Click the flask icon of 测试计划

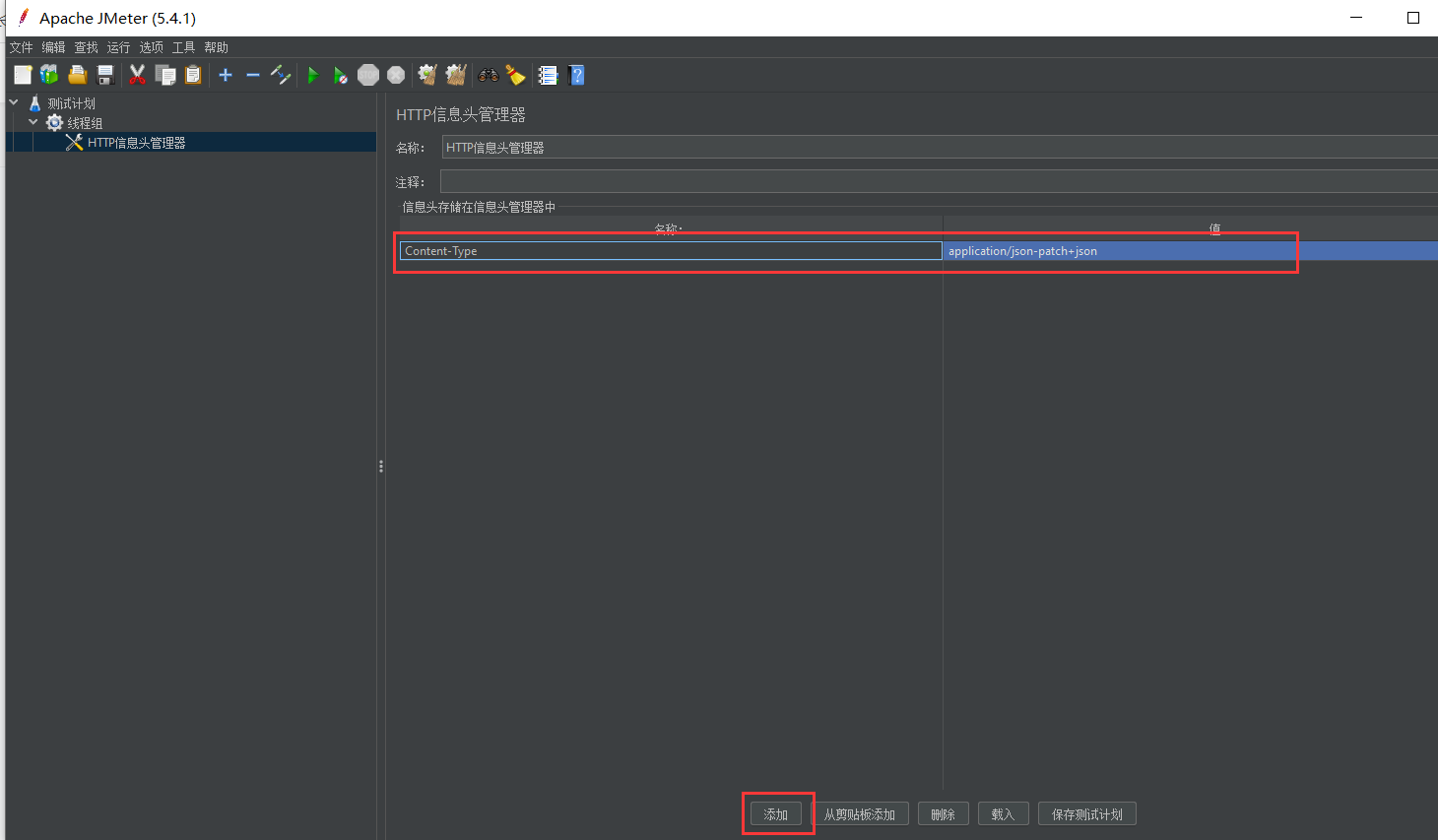(35, 103)
